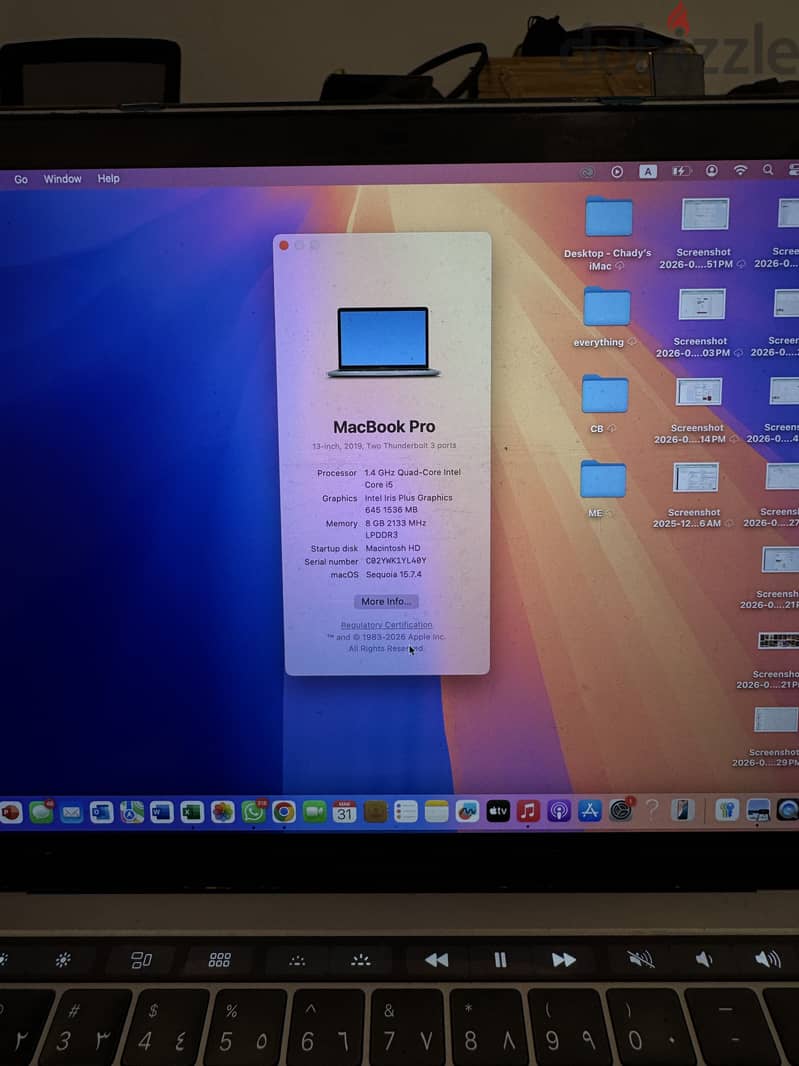
Task: Select the CB folder on desktop
Action: tap(604, 404)
